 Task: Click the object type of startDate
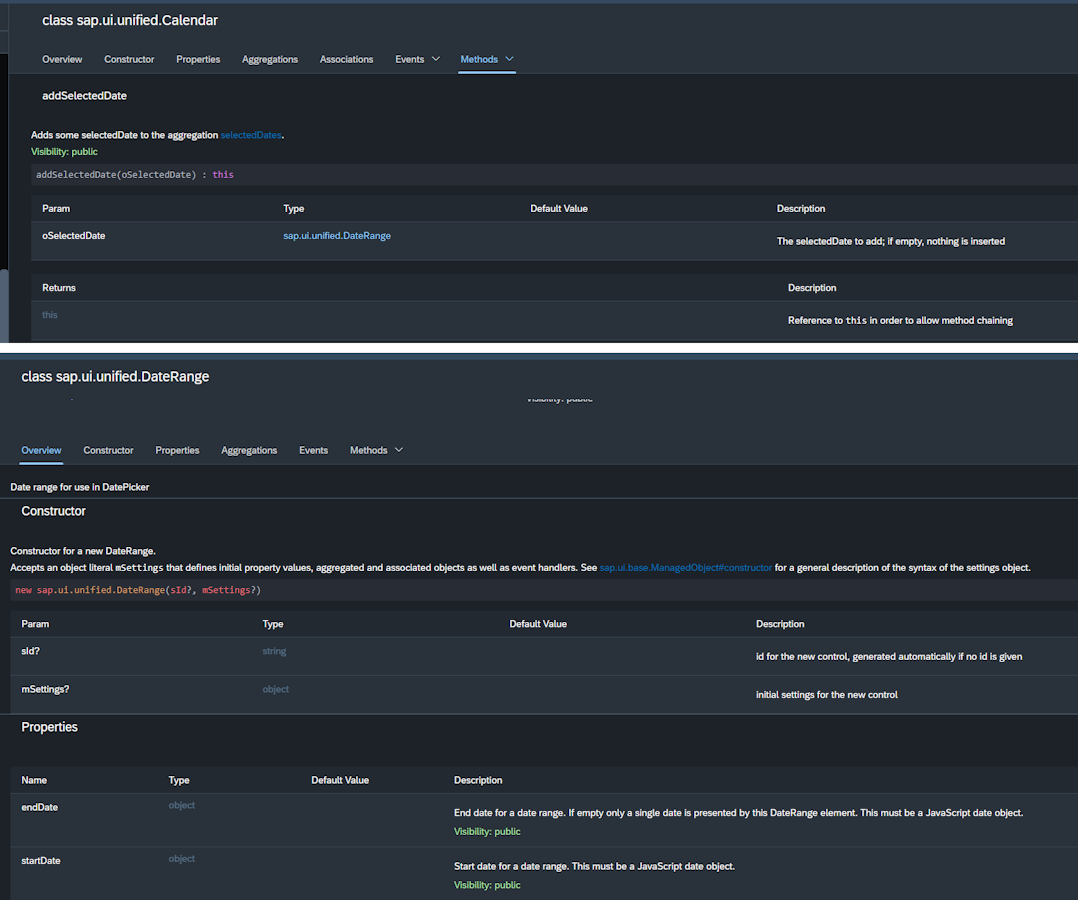pos(182,859)
